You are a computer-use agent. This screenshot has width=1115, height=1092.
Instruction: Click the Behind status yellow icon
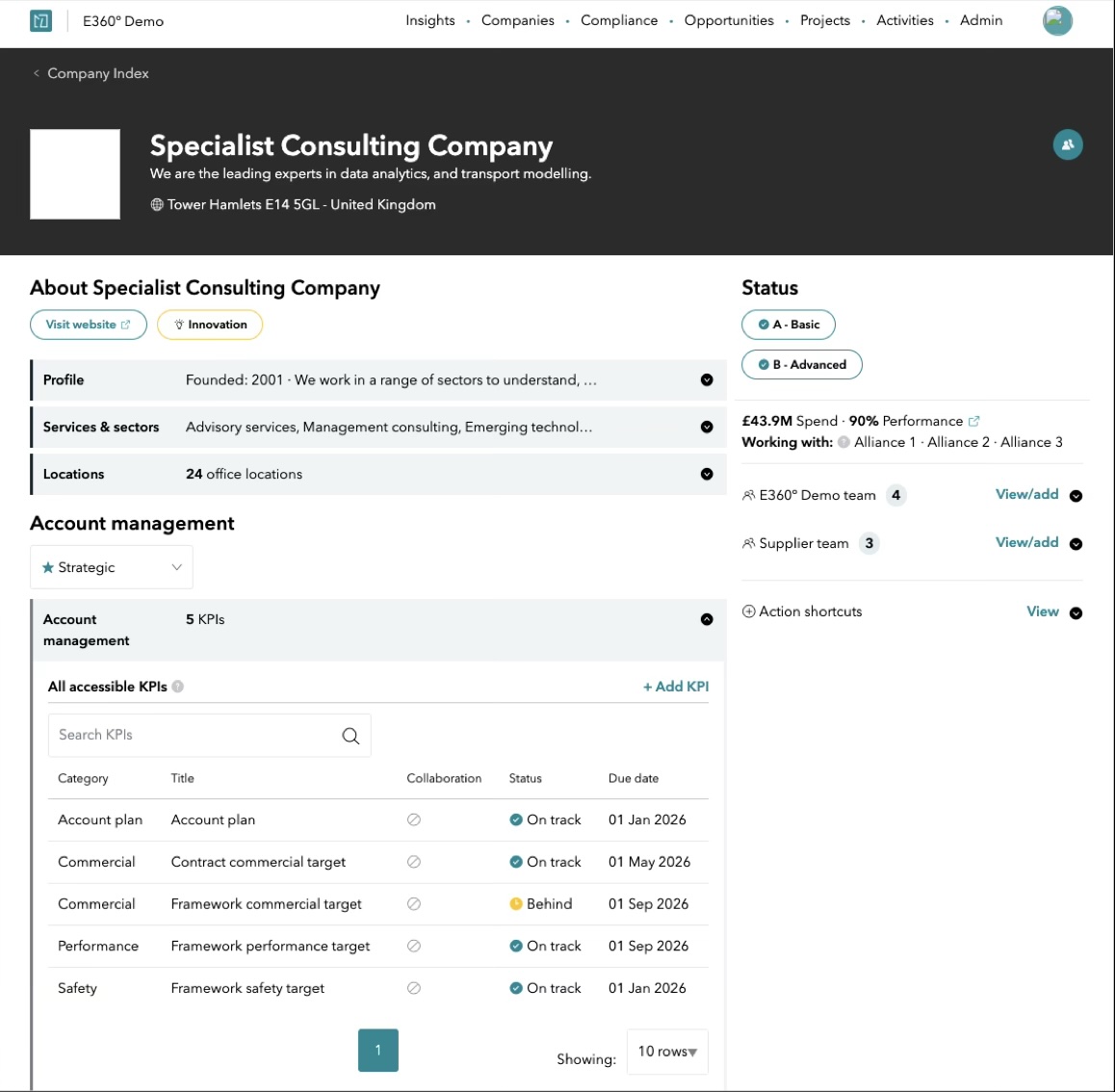tap(516, 903)
